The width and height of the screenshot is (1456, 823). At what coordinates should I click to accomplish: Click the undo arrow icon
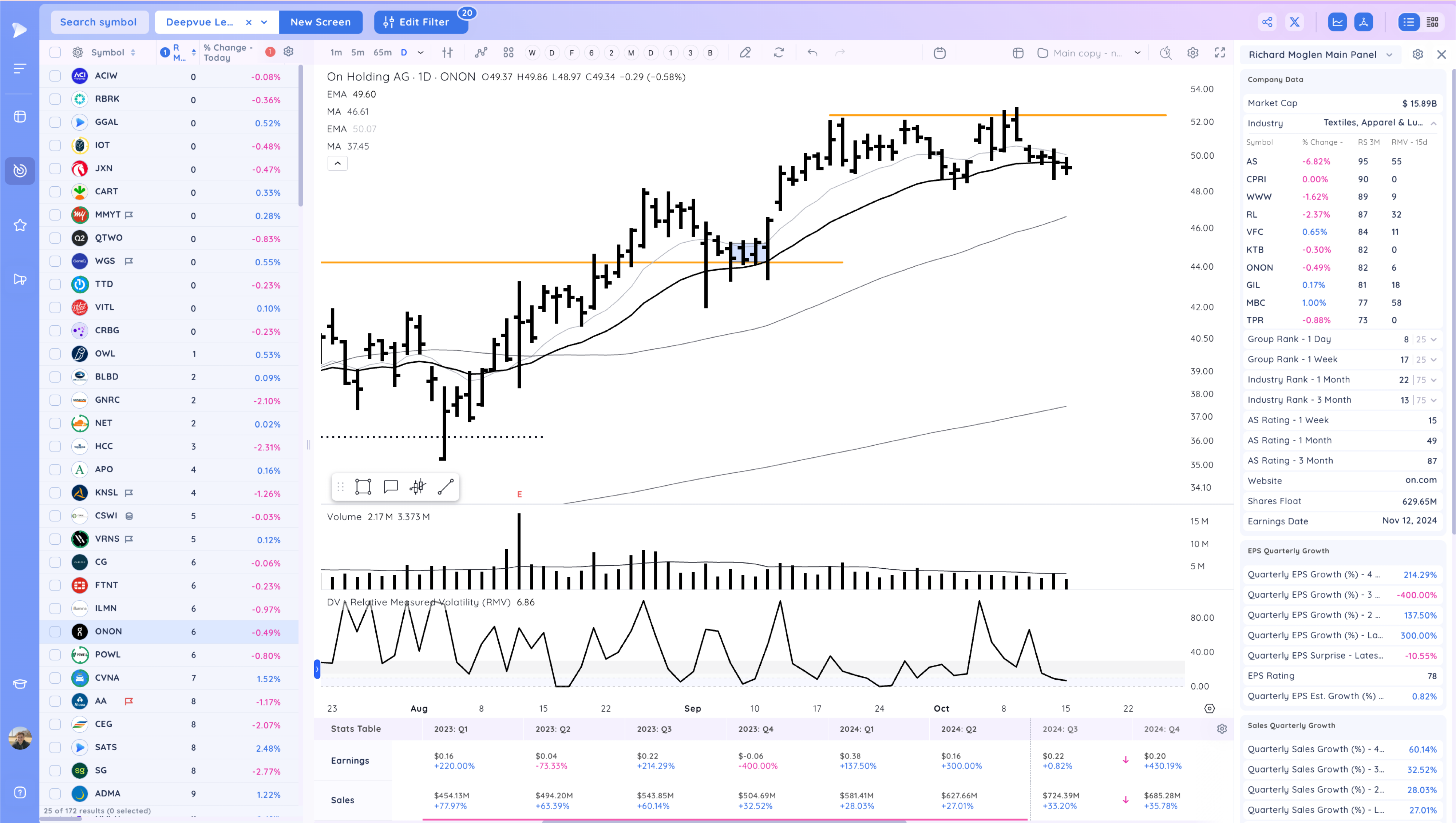click(812, 52)
